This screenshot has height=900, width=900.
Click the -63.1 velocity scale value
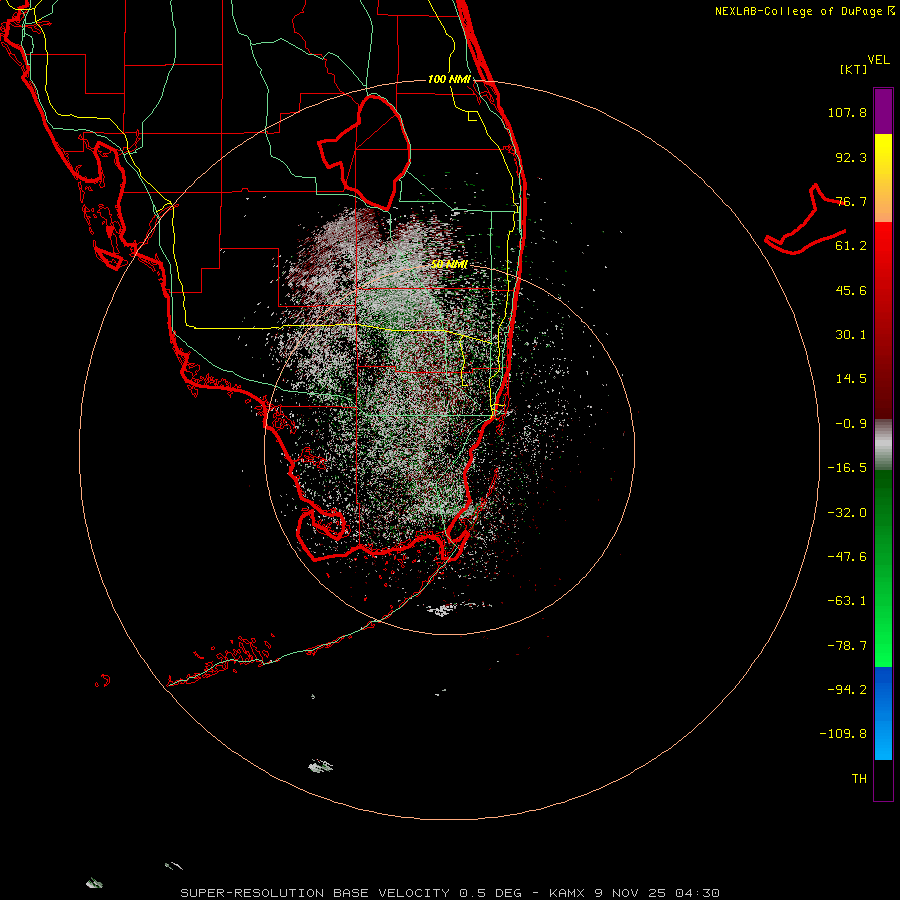(847, 601)
